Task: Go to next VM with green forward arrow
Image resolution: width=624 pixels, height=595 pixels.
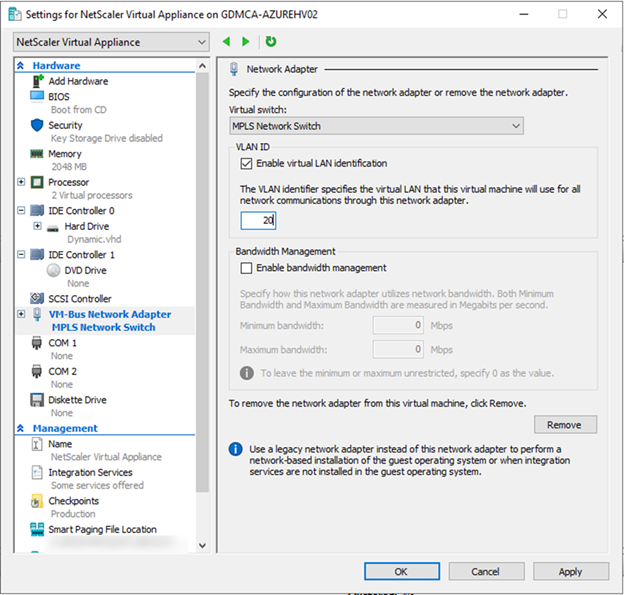Action: tap(246, 41)
